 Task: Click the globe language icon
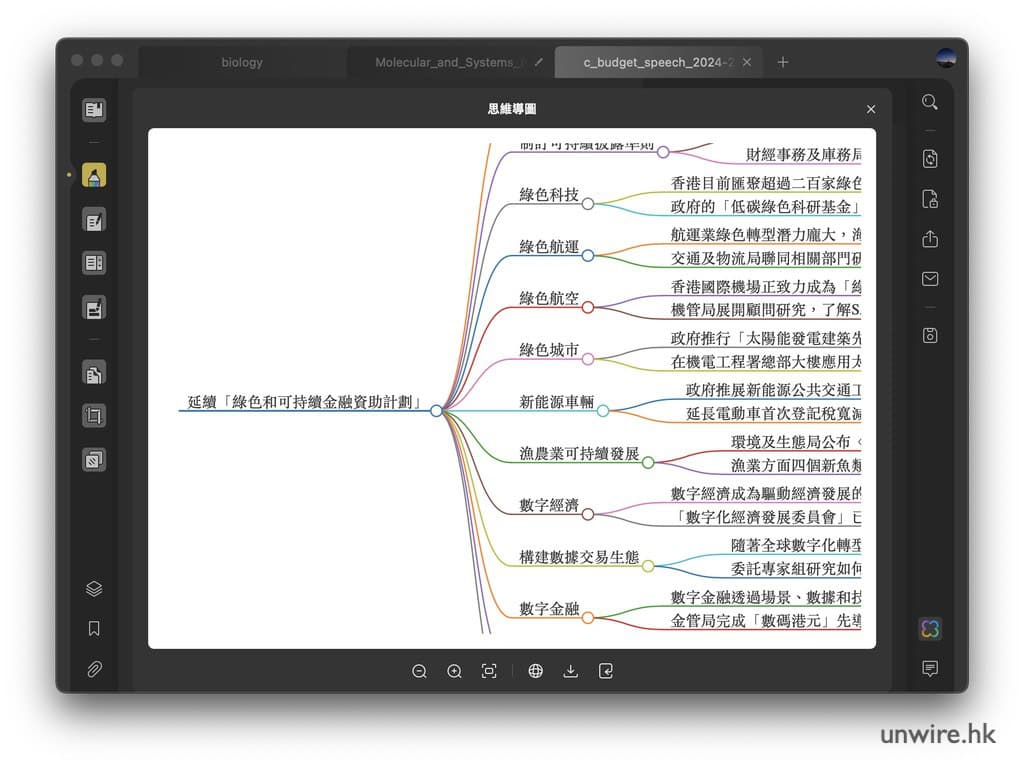tap(536, 672)
